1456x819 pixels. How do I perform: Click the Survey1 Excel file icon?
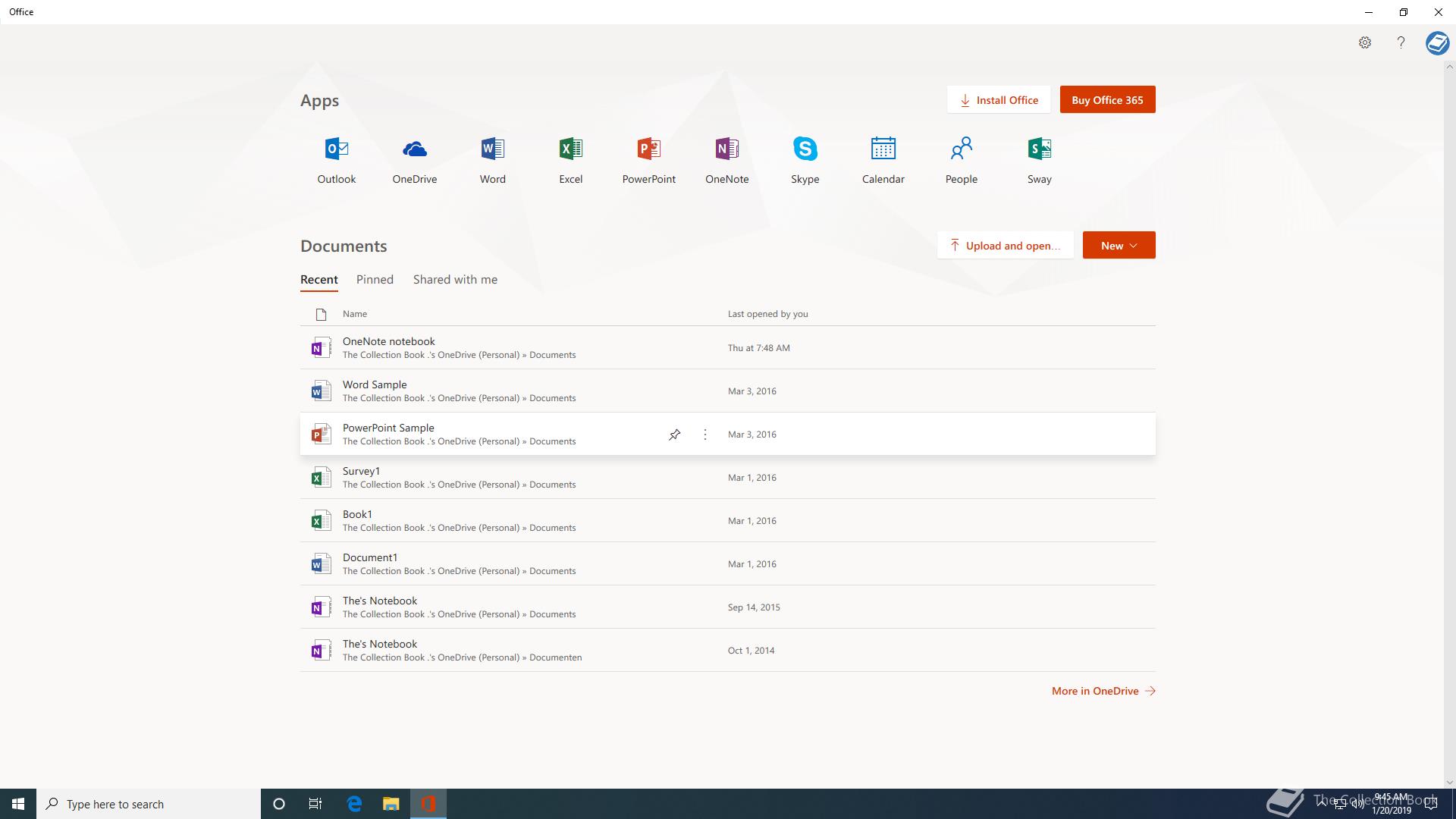[321, 477]
